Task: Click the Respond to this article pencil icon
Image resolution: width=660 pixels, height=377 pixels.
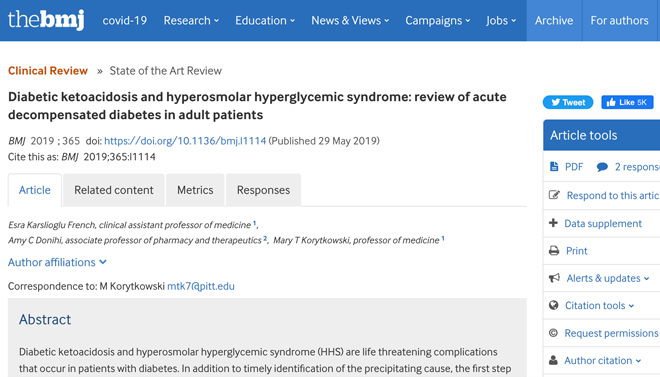Action: tap(554, 195)
